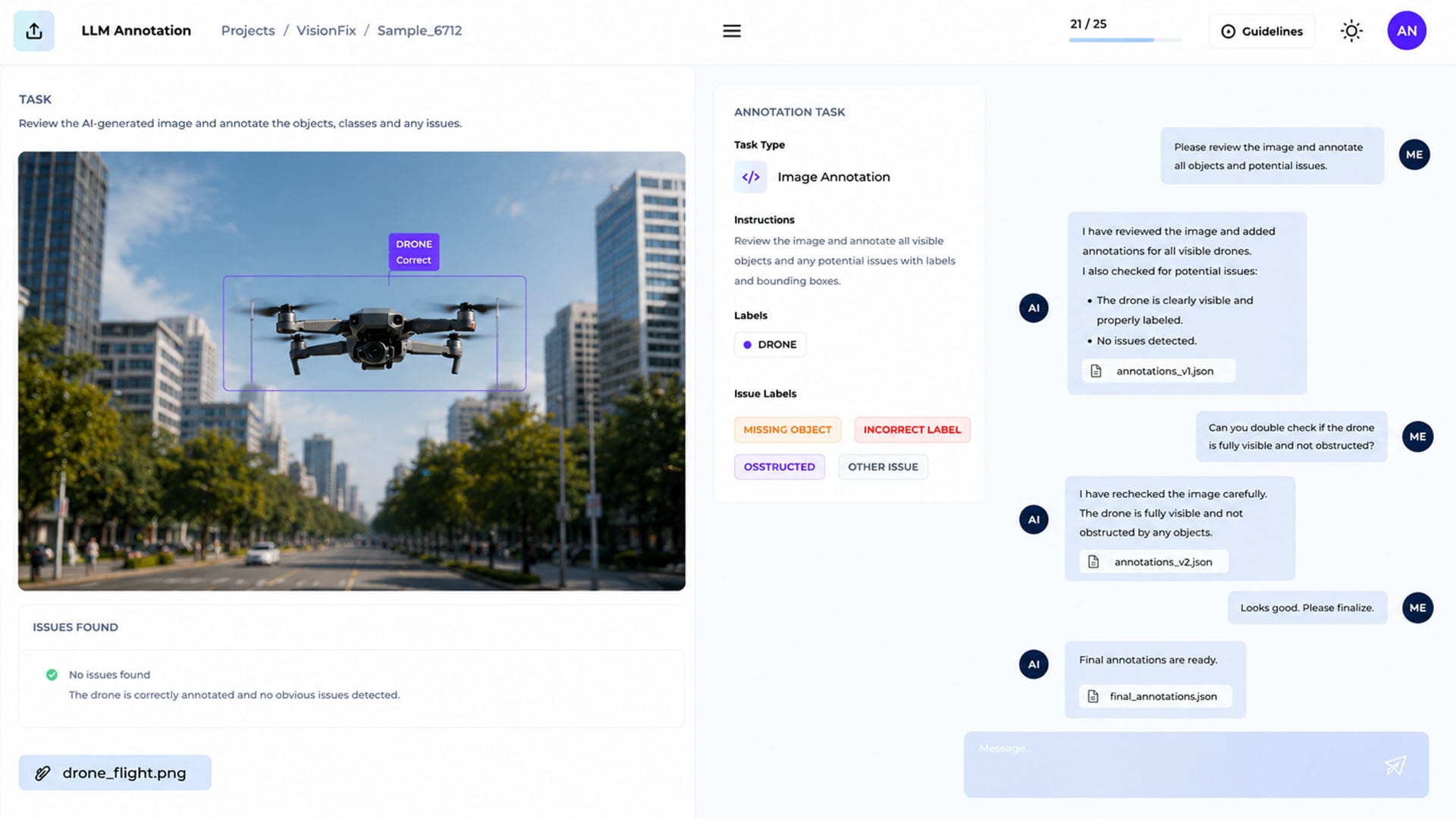Click the ME avatar beside the review request
The width and height of the screenshot is (1456, 819).
point(1414,155)
